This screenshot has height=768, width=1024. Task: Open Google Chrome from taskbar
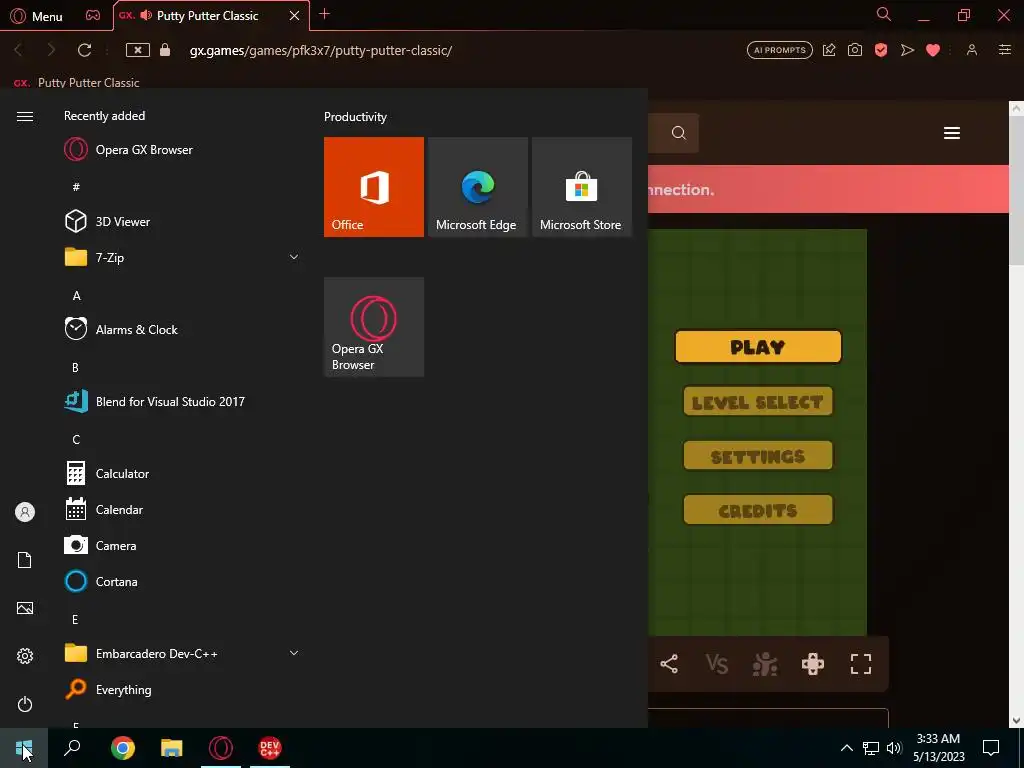tap(123, 748)
